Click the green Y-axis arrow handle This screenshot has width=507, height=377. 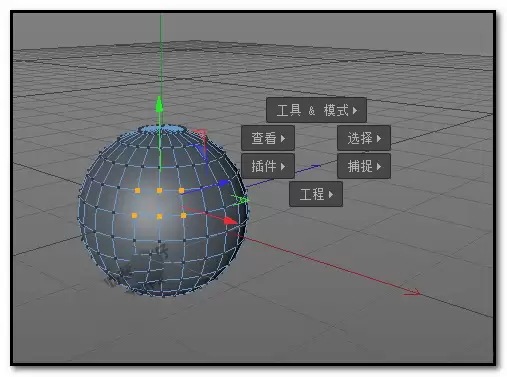pos(159,105)
